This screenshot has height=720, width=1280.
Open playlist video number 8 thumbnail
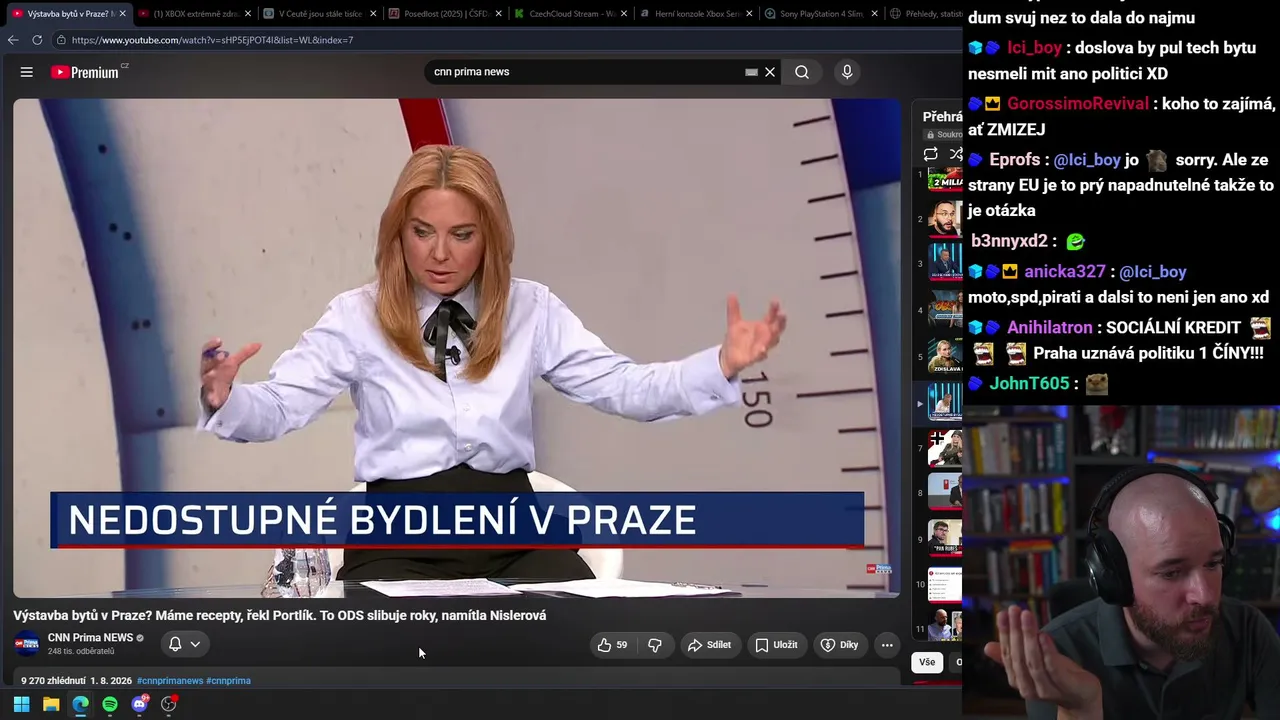[945, 493]
